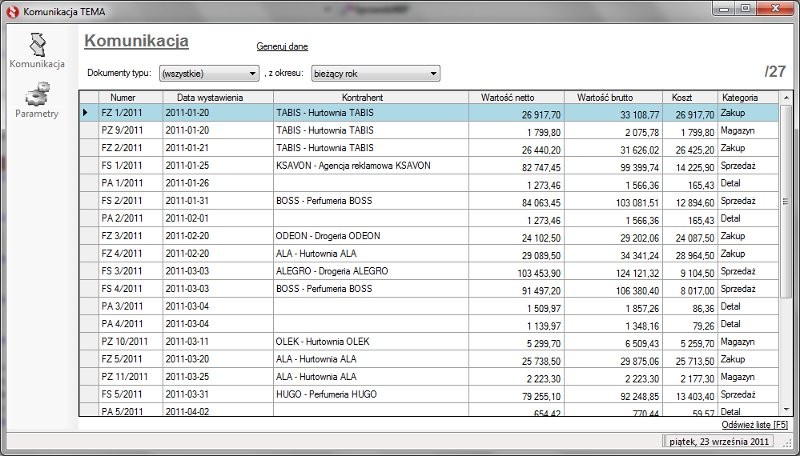Click the Kontrahent column header
This screenshot has width=800, height=456.
(369, 98)
